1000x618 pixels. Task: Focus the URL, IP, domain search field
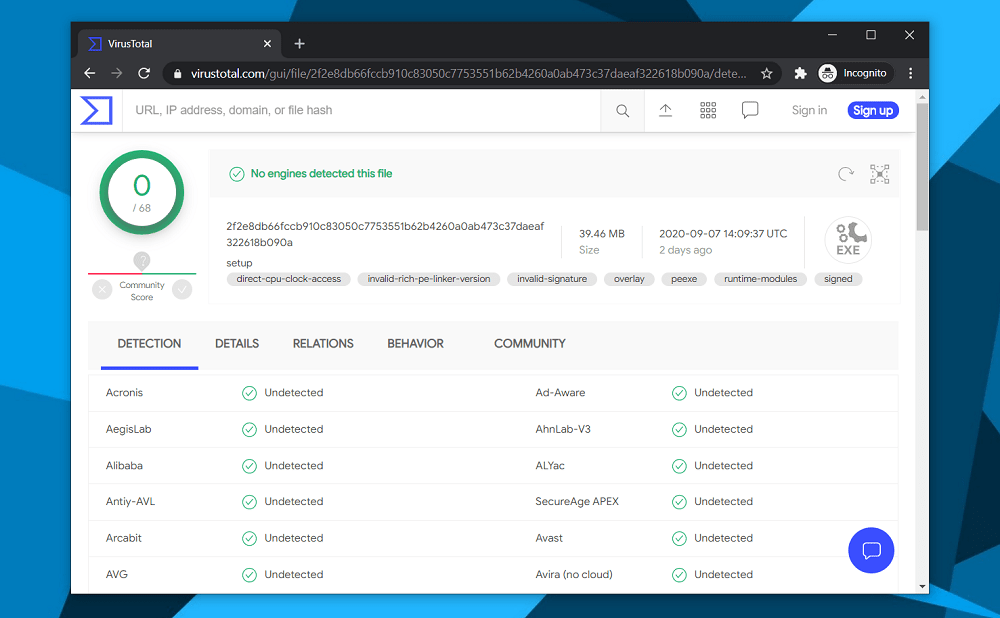[361, 110]
